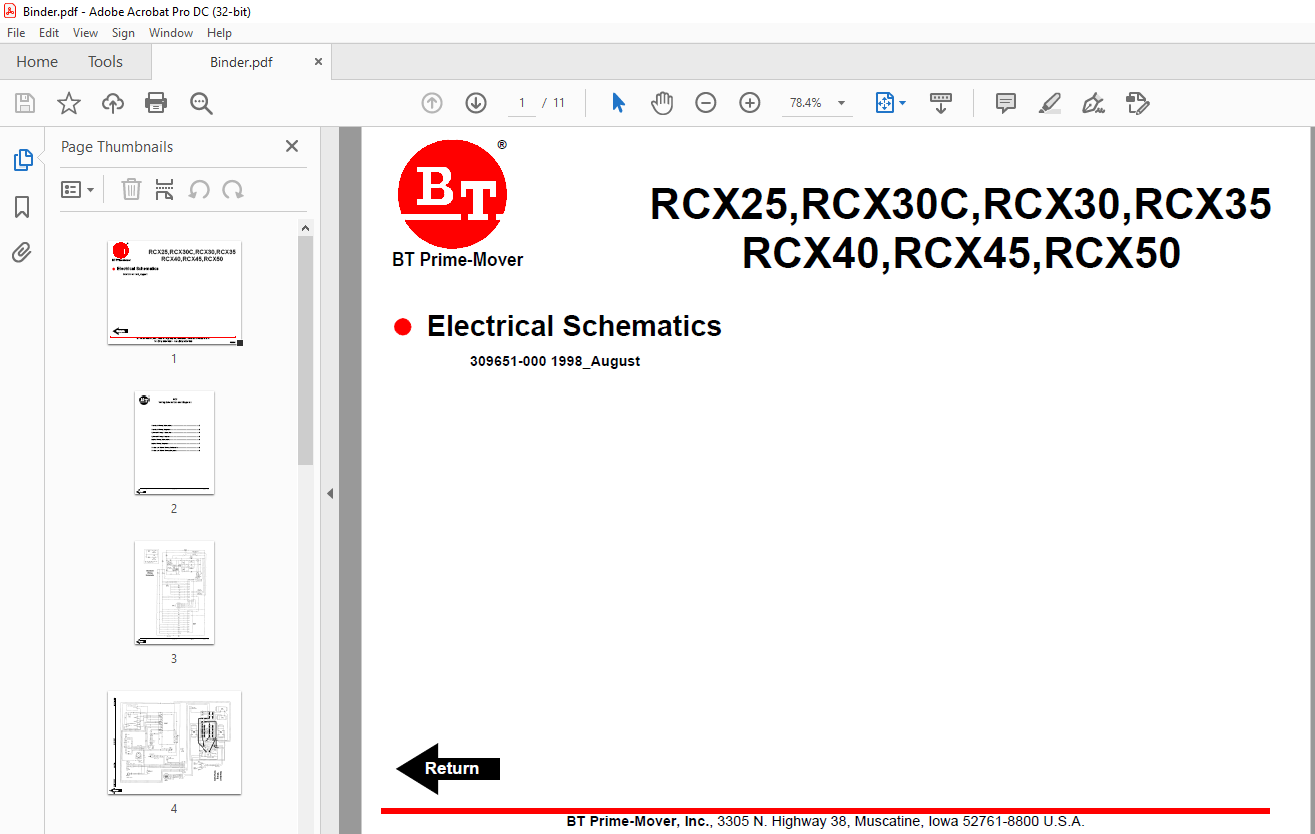Click the page number input field
This screenshot has height=834, width=1315.
point(521,103)
